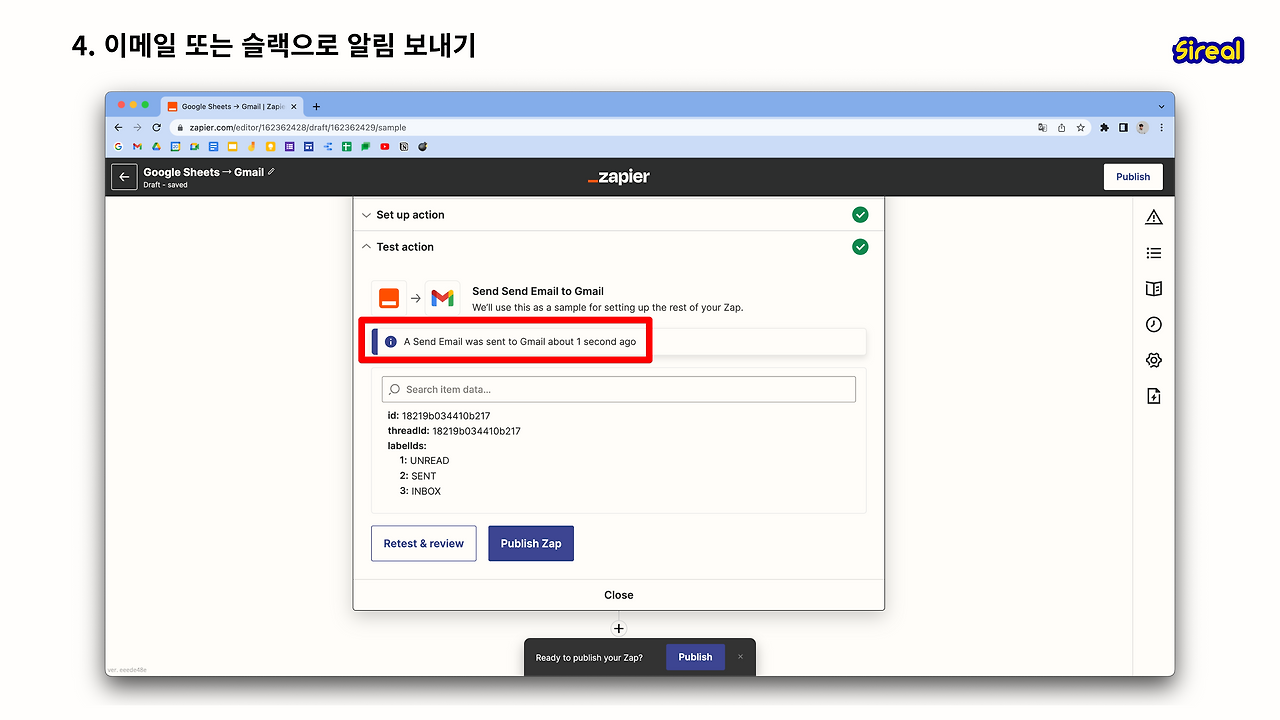Click the Draft - saved status text
1280x720 pixels.
pyautogui.click(x=165, y=185)
